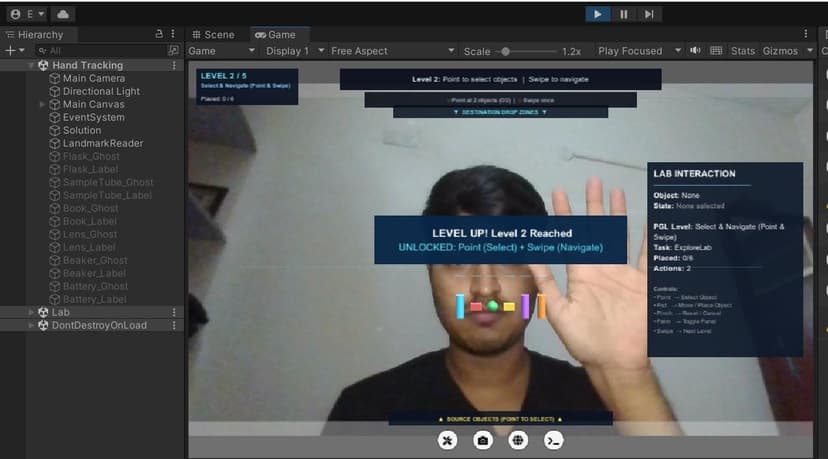Click the LEVEL UP notification banner
Viewport: 828px width, 459px height.
click(x=501, y=240)
